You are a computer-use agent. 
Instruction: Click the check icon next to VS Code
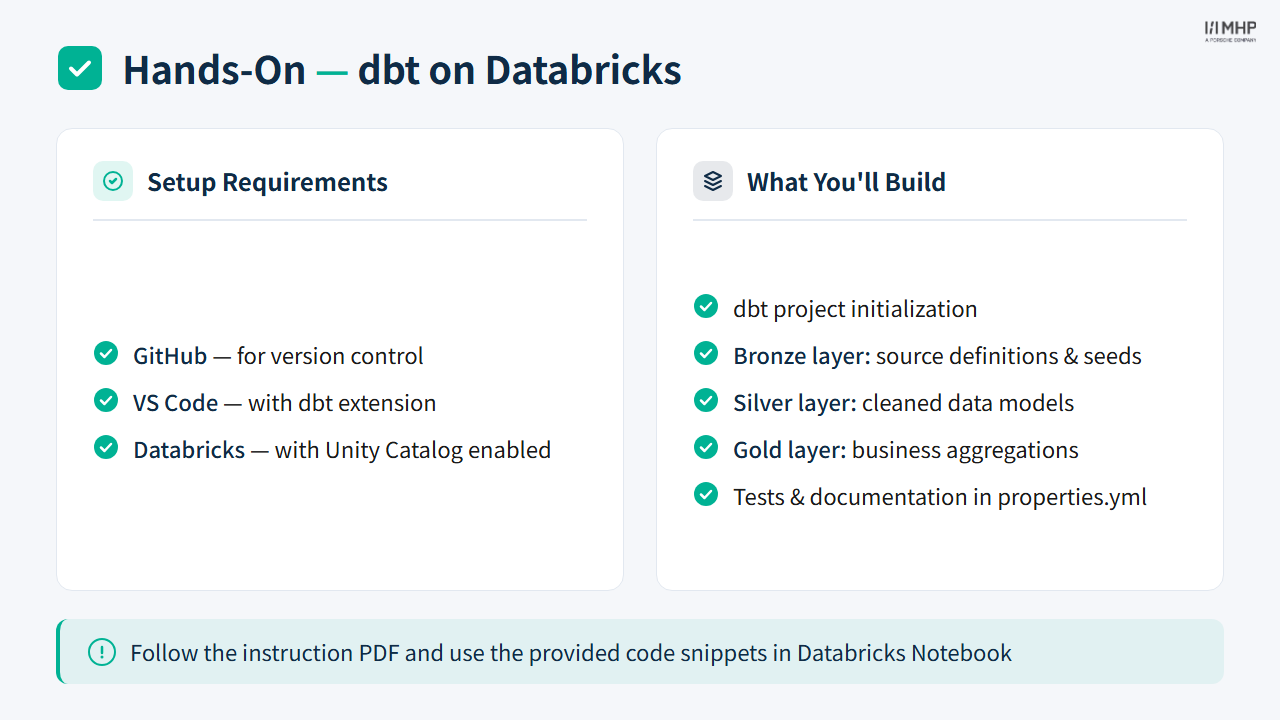[x=106, y=401]
